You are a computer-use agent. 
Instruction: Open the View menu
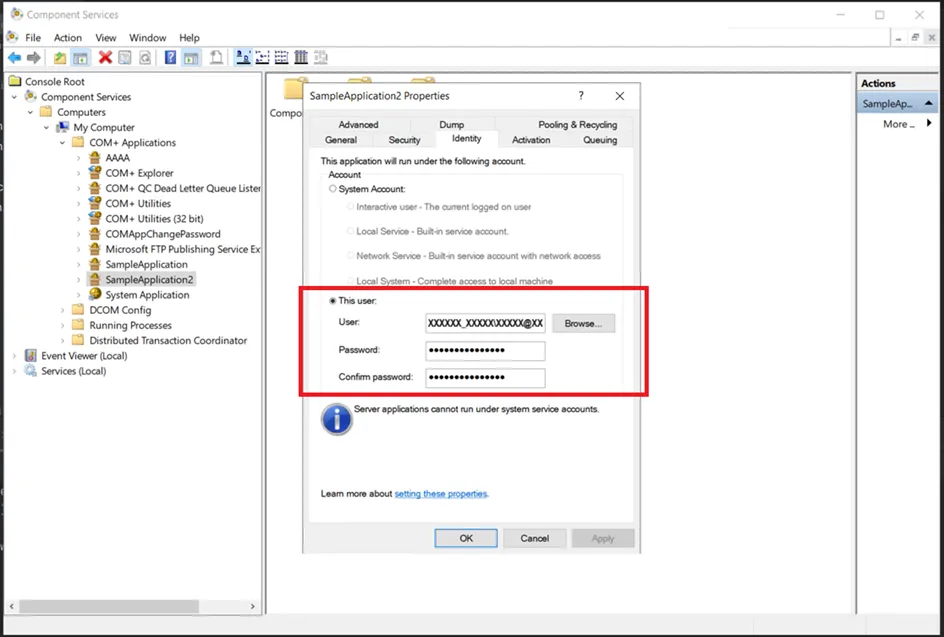(x=105, y=37)
